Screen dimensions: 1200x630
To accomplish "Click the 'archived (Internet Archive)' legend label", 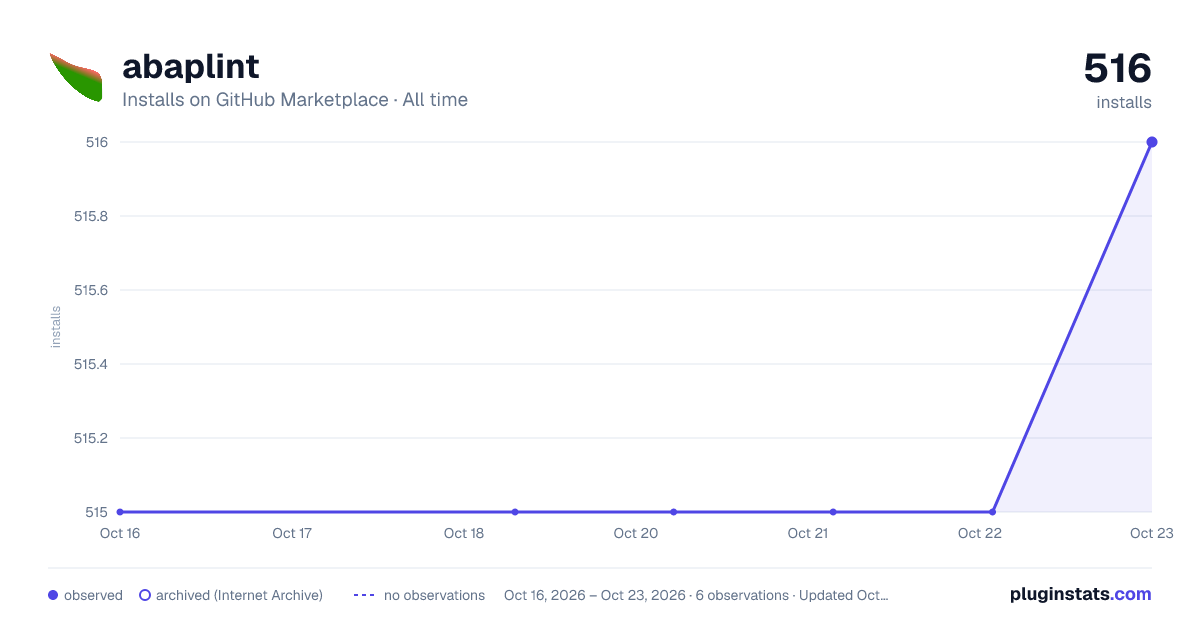I will pyautogui.click(x=239, y=595).
